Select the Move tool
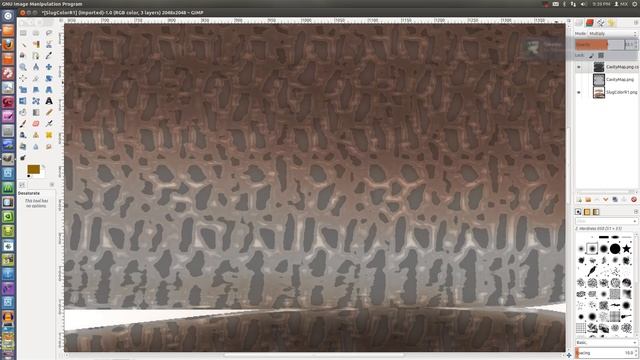 click(x=49, y=67)
